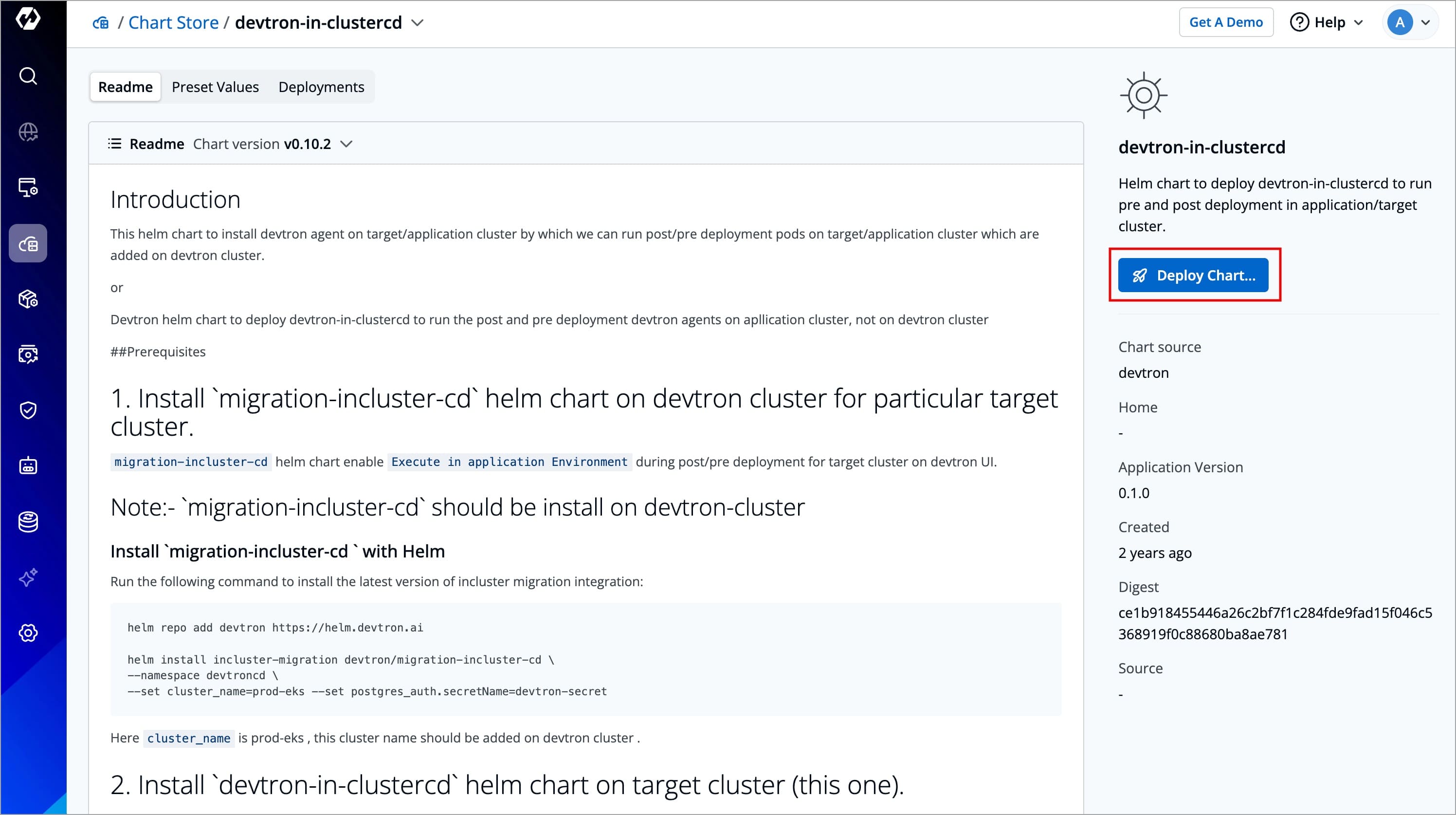
Task: Toggle the Readme table of contents list icon
Action: [x=115, y=144]
